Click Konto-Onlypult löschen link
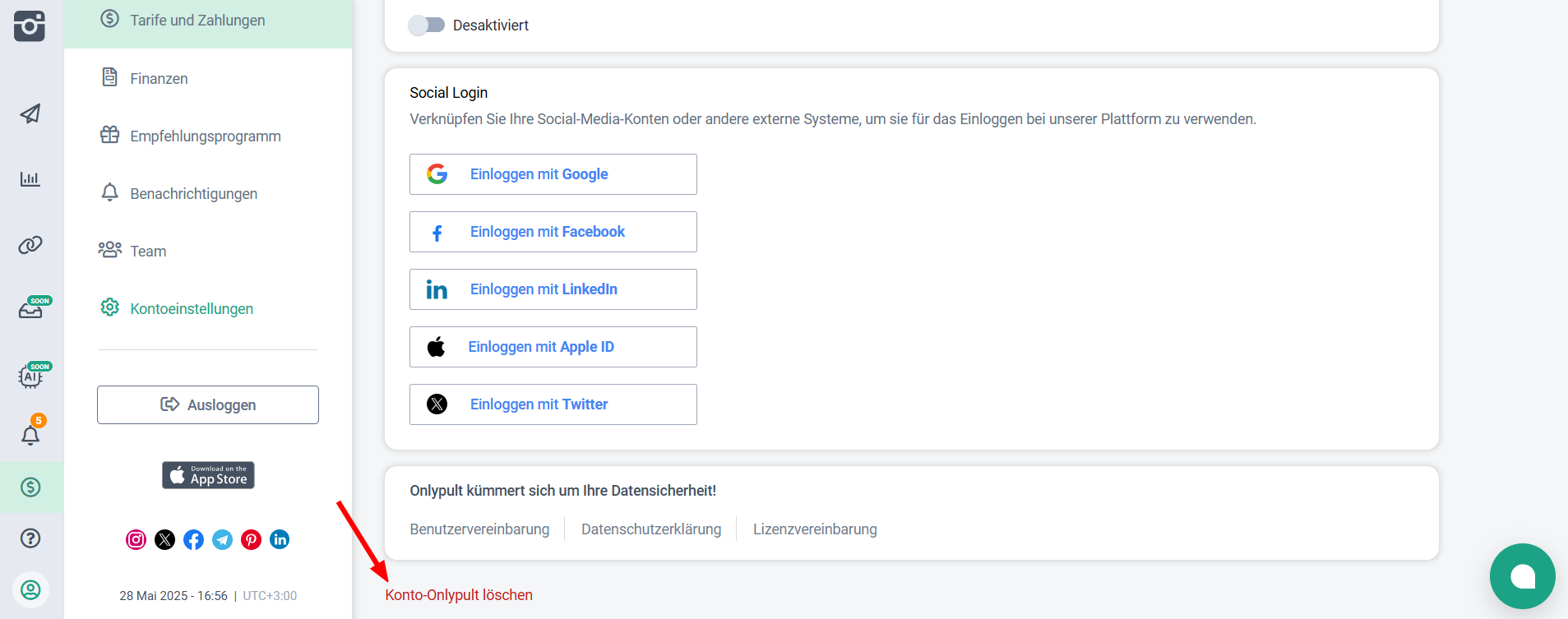Viewport: 1568px width, 619px height. point(459,595)
